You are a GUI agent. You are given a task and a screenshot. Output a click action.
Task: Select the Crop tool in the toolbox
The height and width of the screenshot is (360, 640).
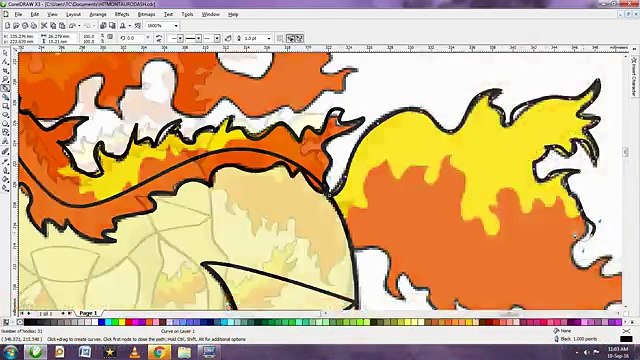(x=5, y=71)
